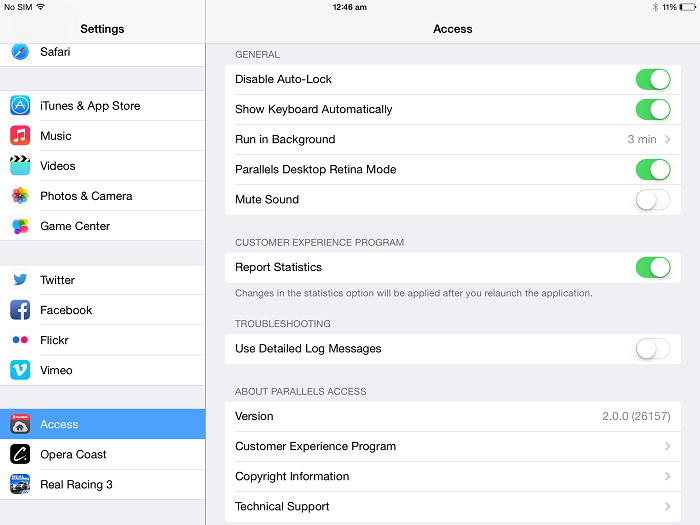The height and width of the screenshot is (525, 700).
Task: Turn off Disable Auto-Lock switch
Action: tap(653, 79)
